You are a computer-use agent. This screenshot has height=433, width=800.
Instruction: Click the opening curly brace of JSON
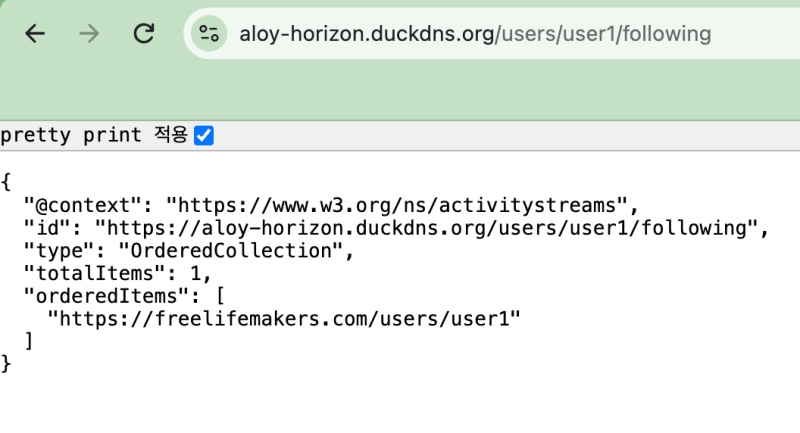[6, 182]
